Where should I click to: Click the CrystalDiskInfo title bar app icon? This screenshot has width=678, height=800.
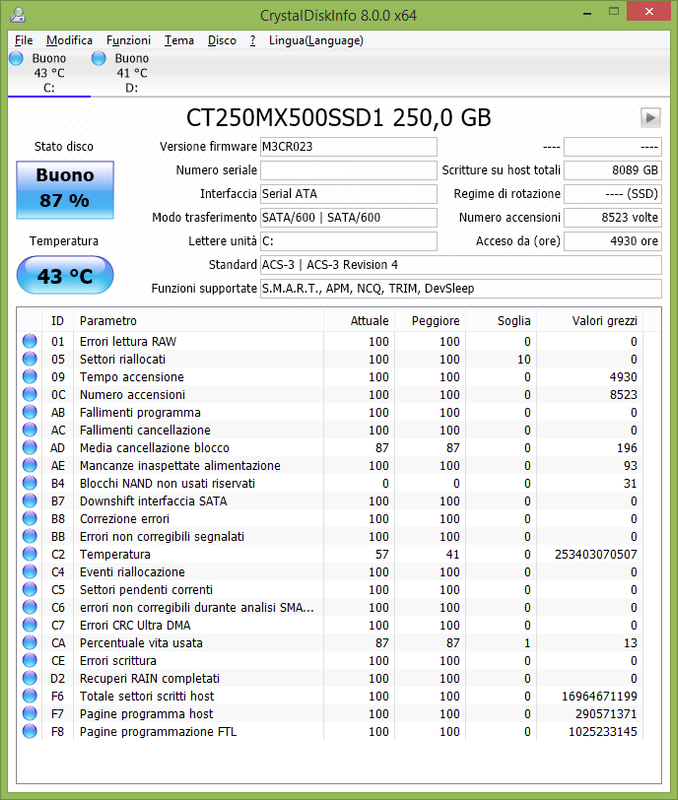18,15
